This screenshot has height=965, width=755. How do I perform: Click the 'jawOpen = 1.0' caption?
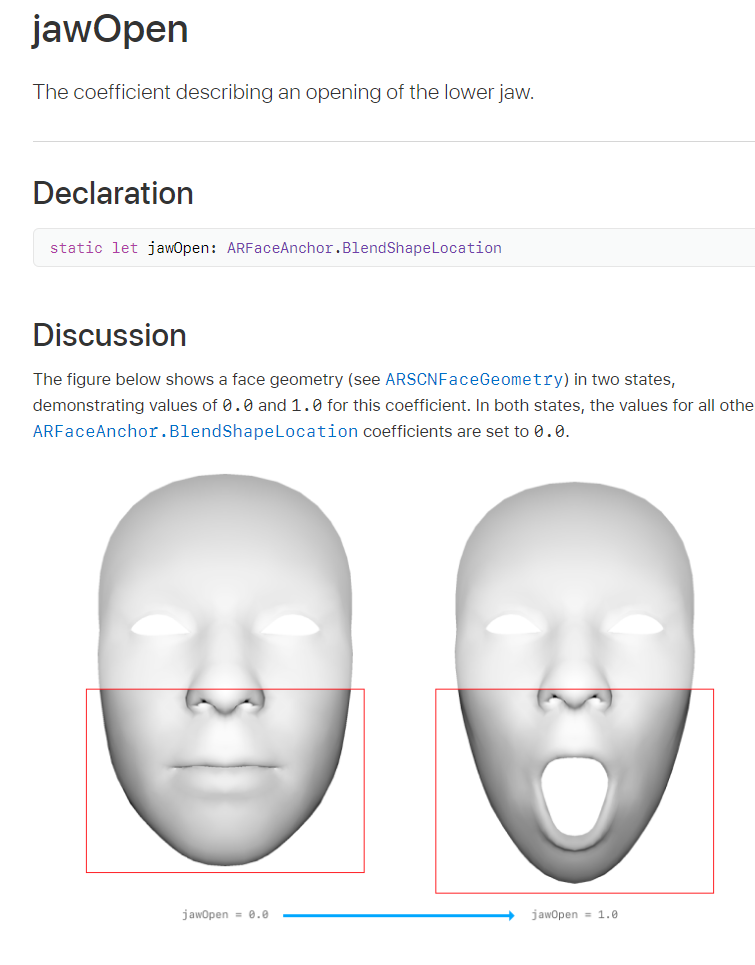575,915
